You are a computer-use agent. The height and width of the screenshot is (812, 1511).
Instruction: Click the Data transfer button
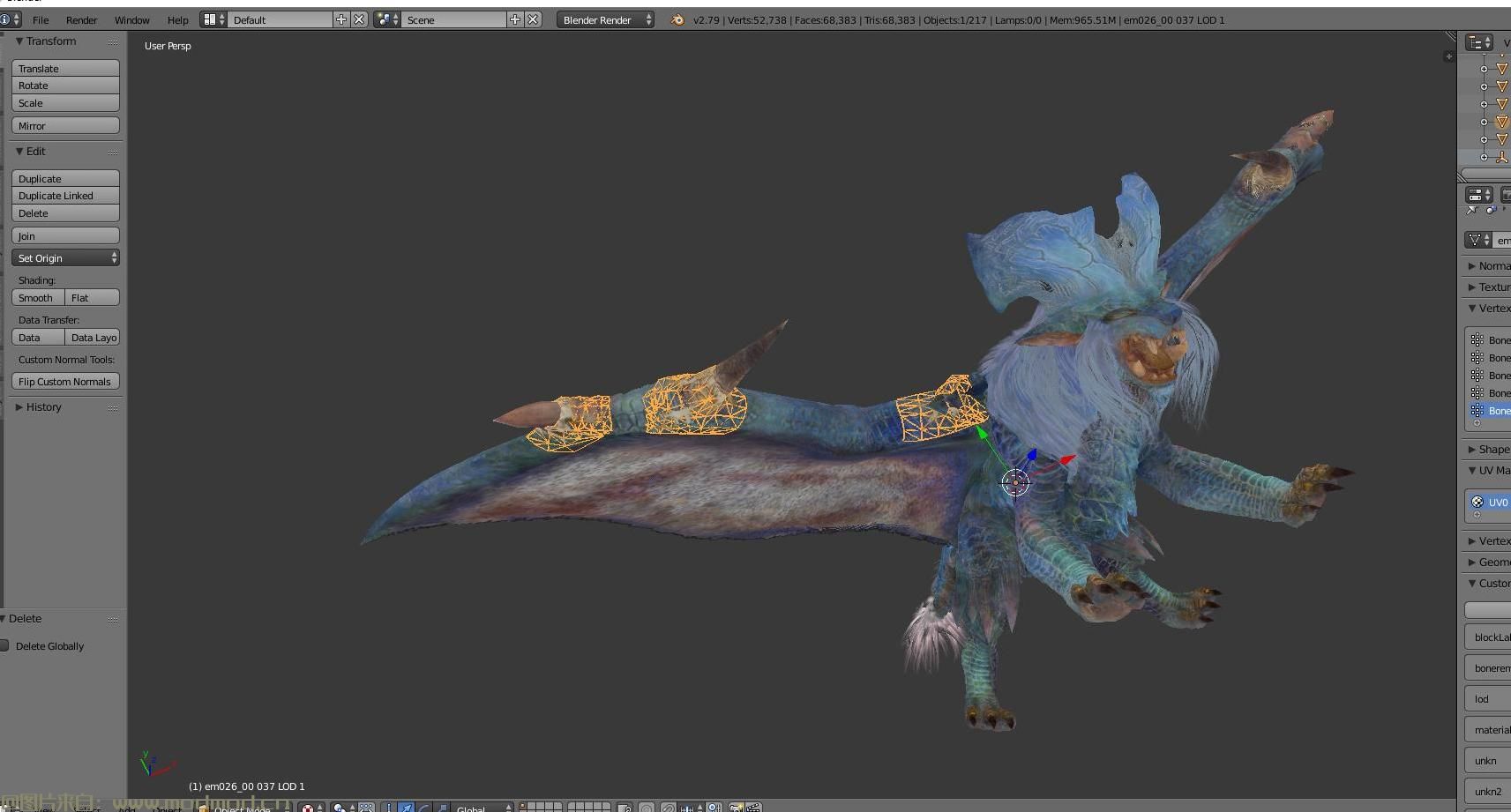(38, 337)
